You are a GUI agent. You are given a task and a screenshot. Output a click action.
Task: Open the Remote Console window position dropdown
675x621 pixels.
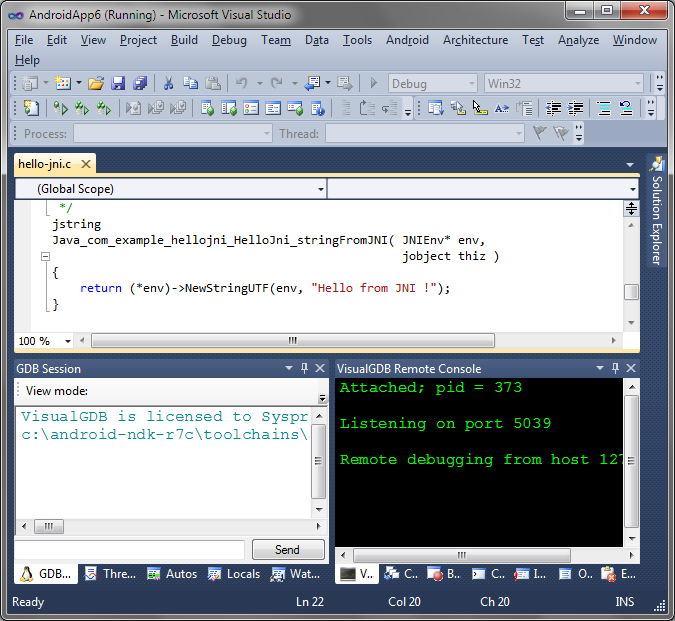click(600, 368)
